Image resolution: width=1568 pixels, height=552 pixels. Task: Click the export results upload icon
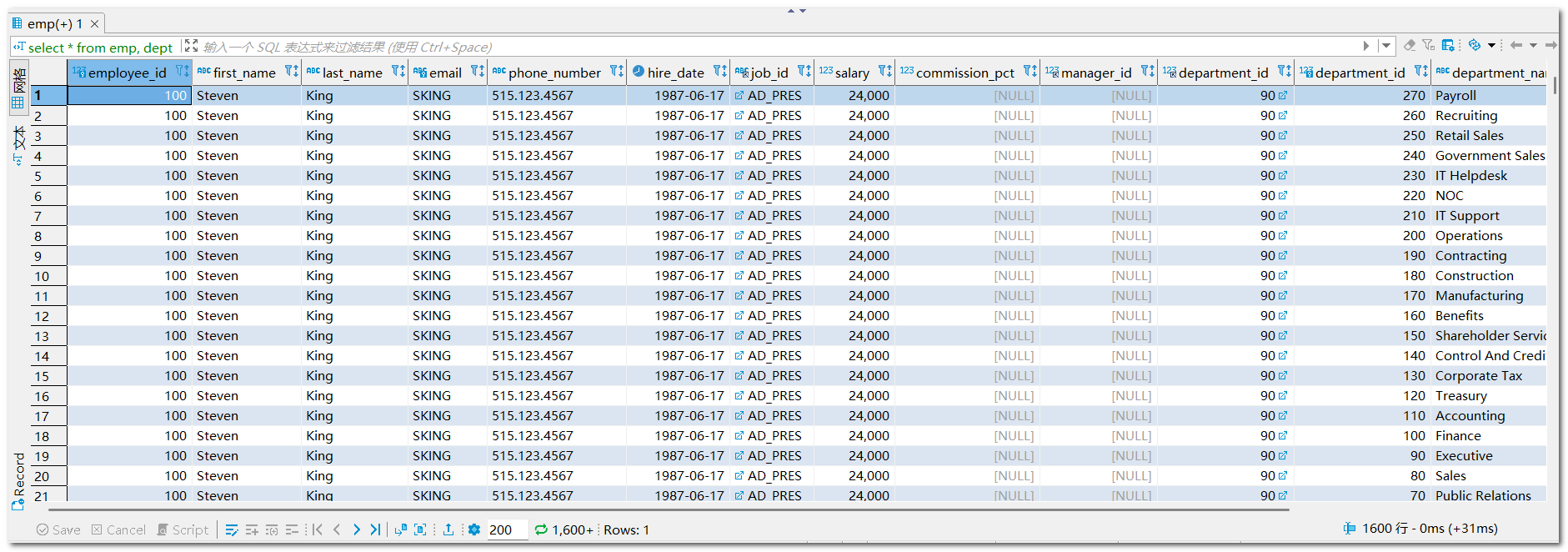click(x=448, y=529)
